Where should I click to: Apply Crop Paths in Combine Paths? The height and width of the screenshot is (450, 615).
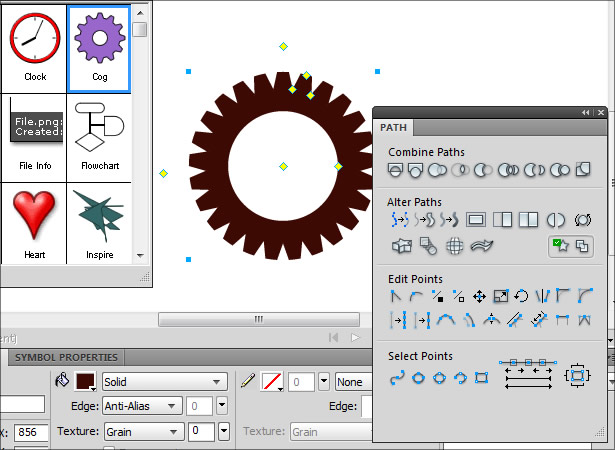[x=583, y=169]
